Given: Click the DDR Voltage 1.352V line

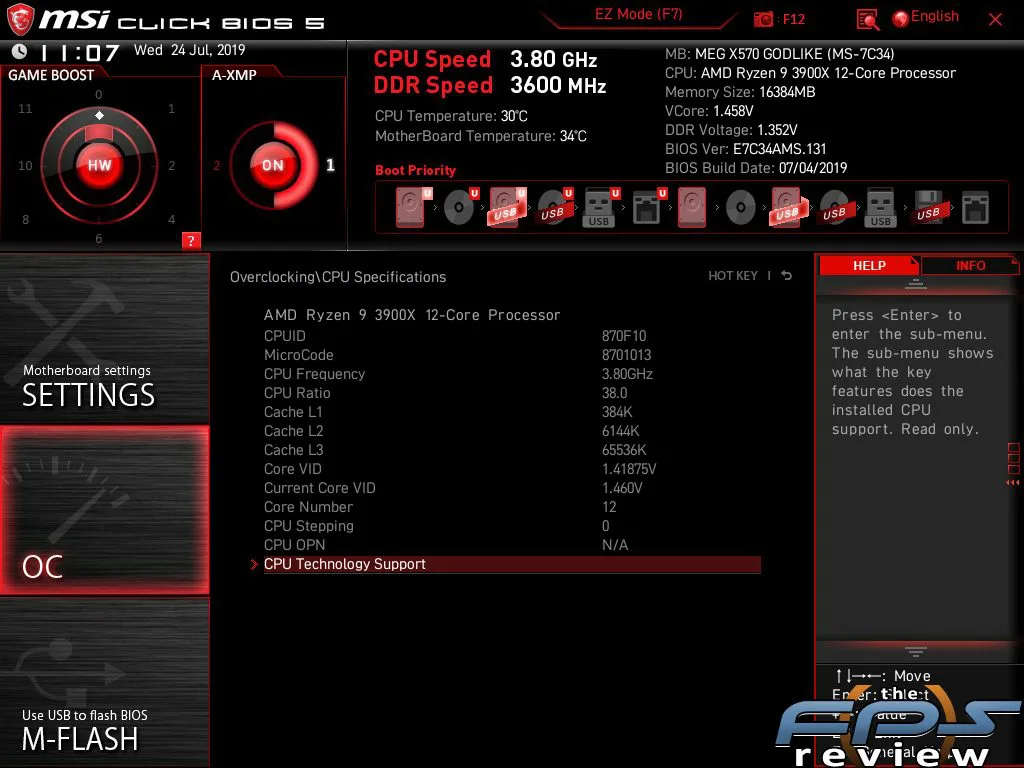Looking at the screenshot, I should click(x=731, y=130).
